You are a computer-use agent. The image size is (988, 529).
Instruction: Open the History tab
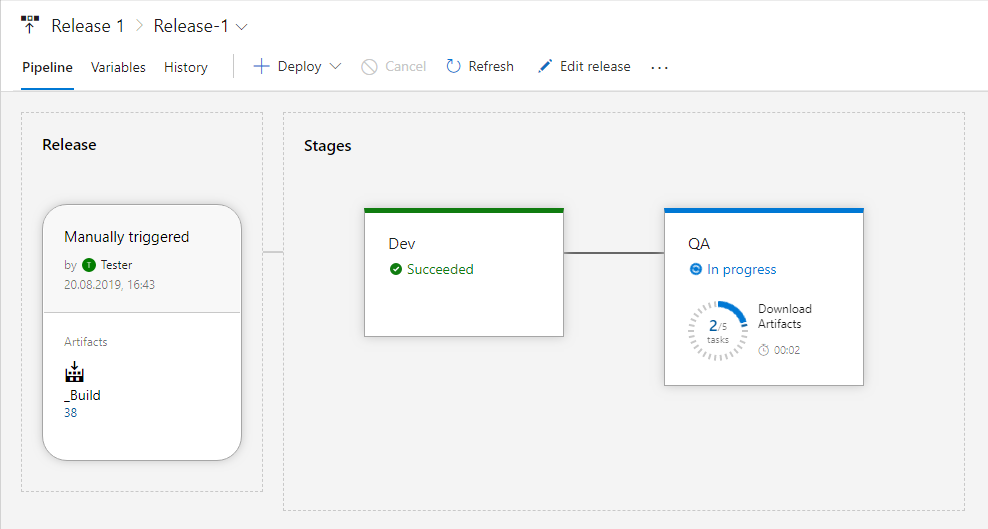pyautogui.click(x=186, y=67)
